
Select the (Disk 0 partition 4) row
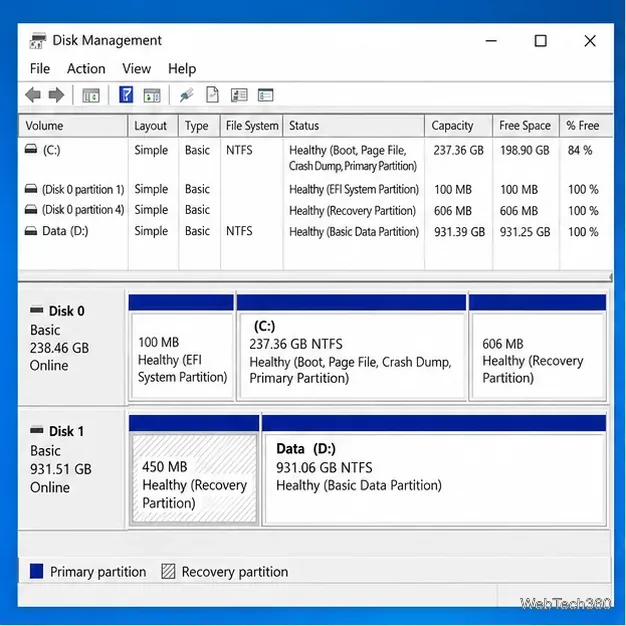pos(315,210)
